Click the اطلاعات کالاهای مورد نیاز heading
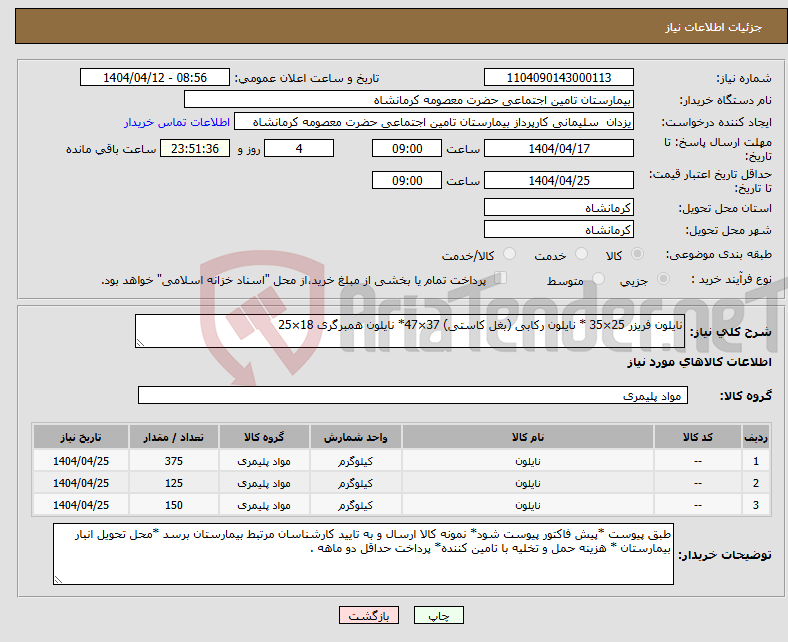The image size is (788, 642). [x=699, y=362]
